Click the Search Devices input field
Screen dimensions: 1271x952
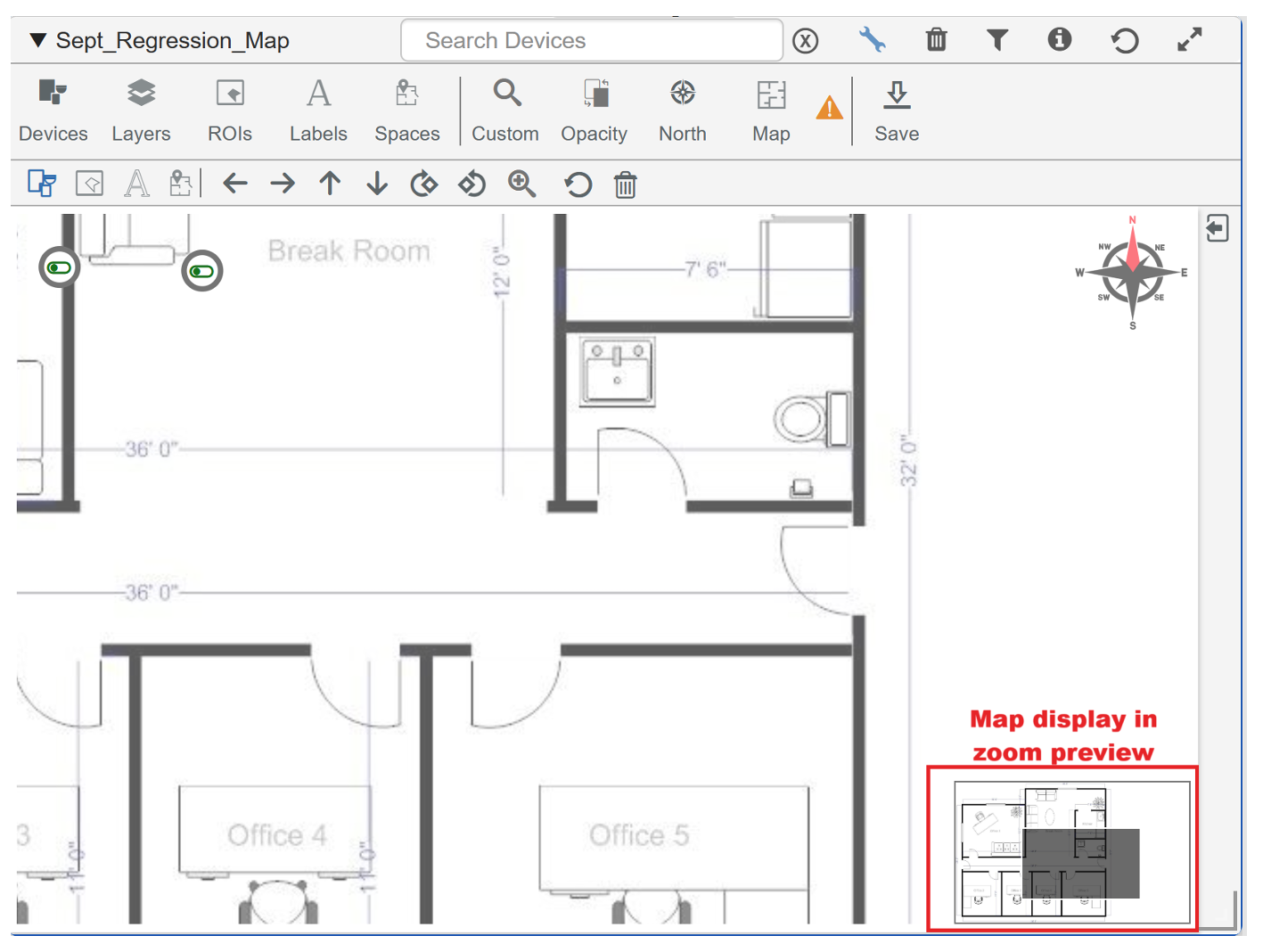tap(592, 40)
